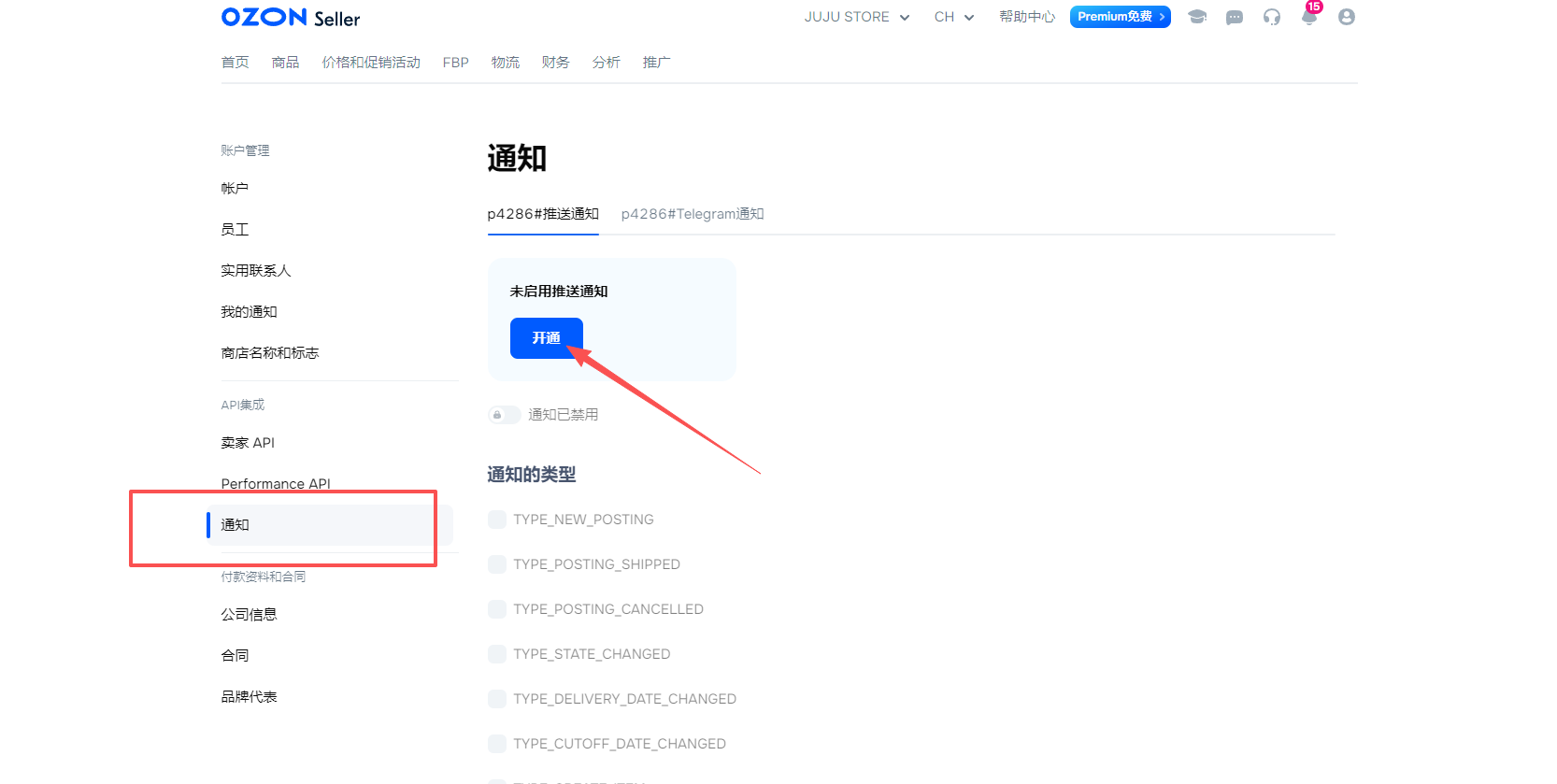Check TYPE_POSTING_CANCELLED checkbox
Viewport: 1557px width, 784px height.
point(497,609)
